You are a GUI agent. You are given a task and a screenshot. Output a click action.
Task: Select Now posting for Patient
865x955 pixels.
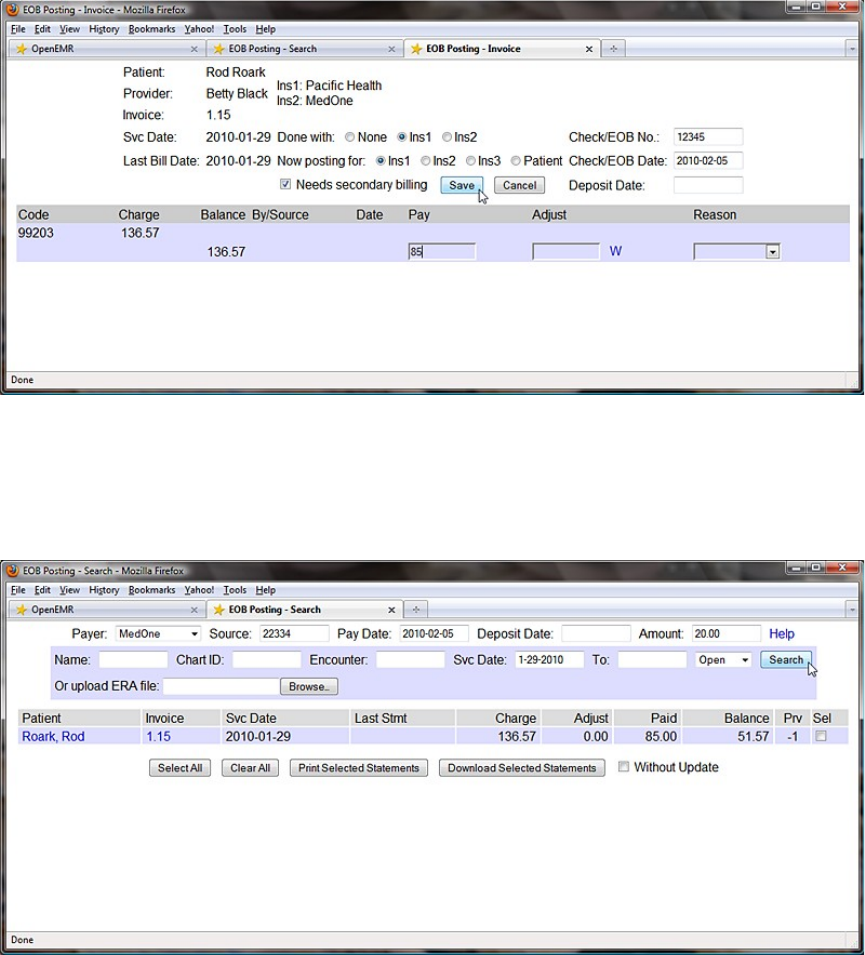[515, 161]
